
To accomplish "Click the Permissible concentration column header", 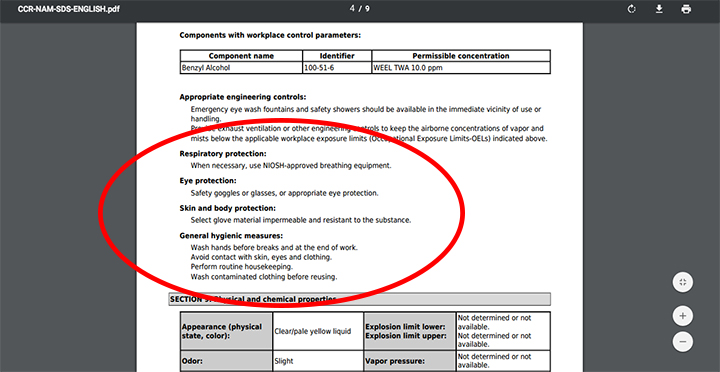I will (461, 56).
